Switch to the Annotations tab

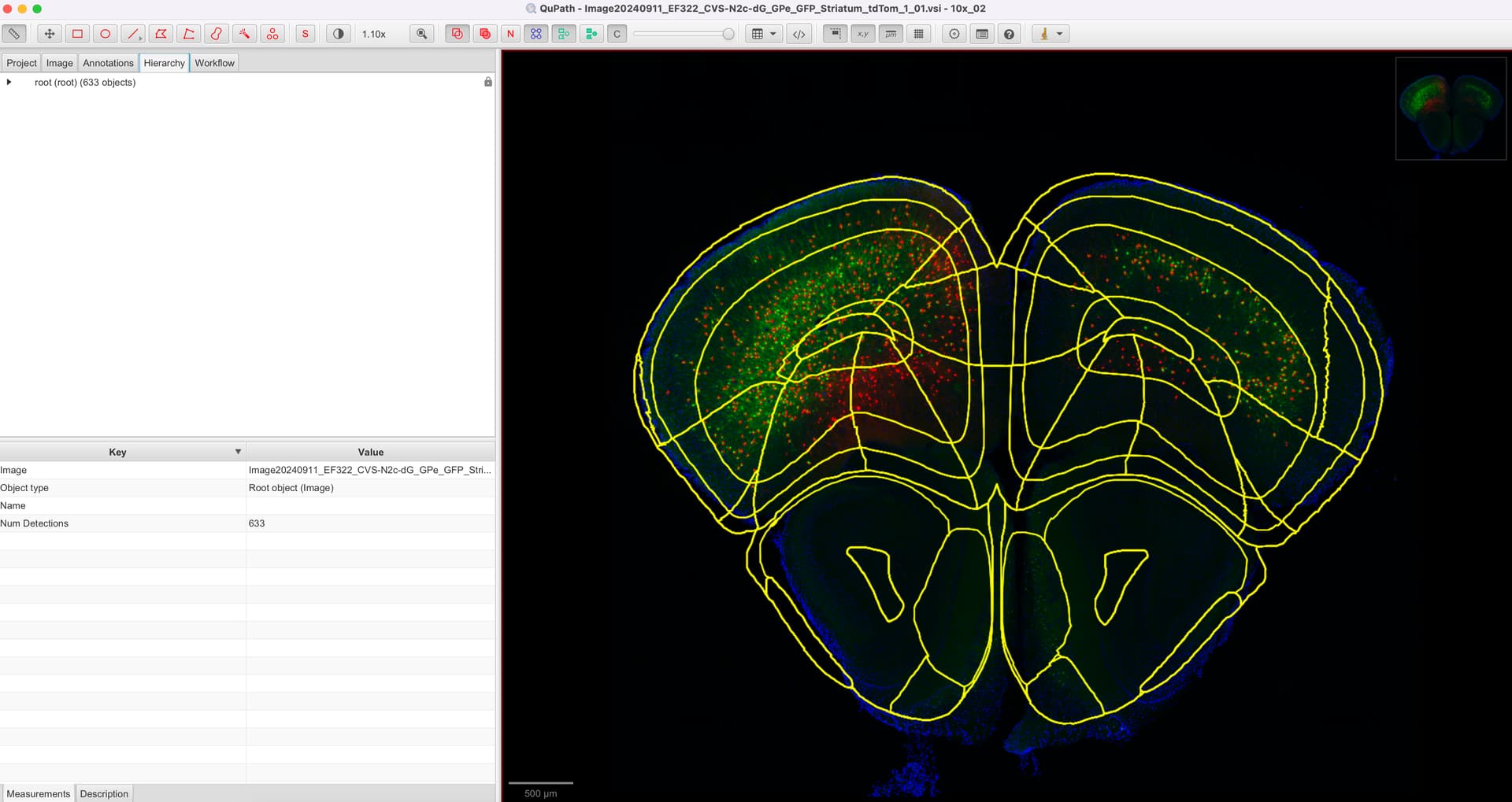107,62
